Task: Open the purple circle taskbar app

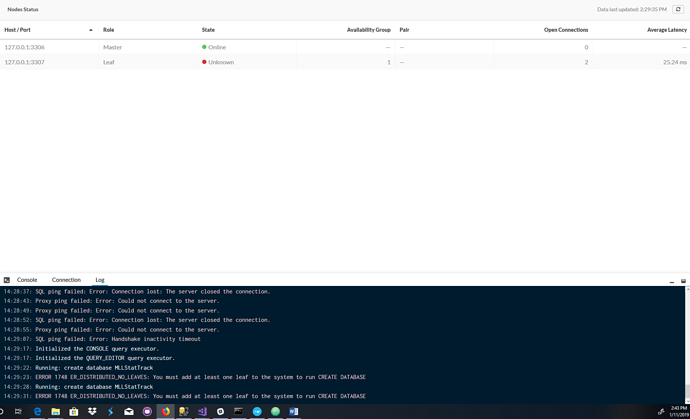Action: tap(147, 412)
